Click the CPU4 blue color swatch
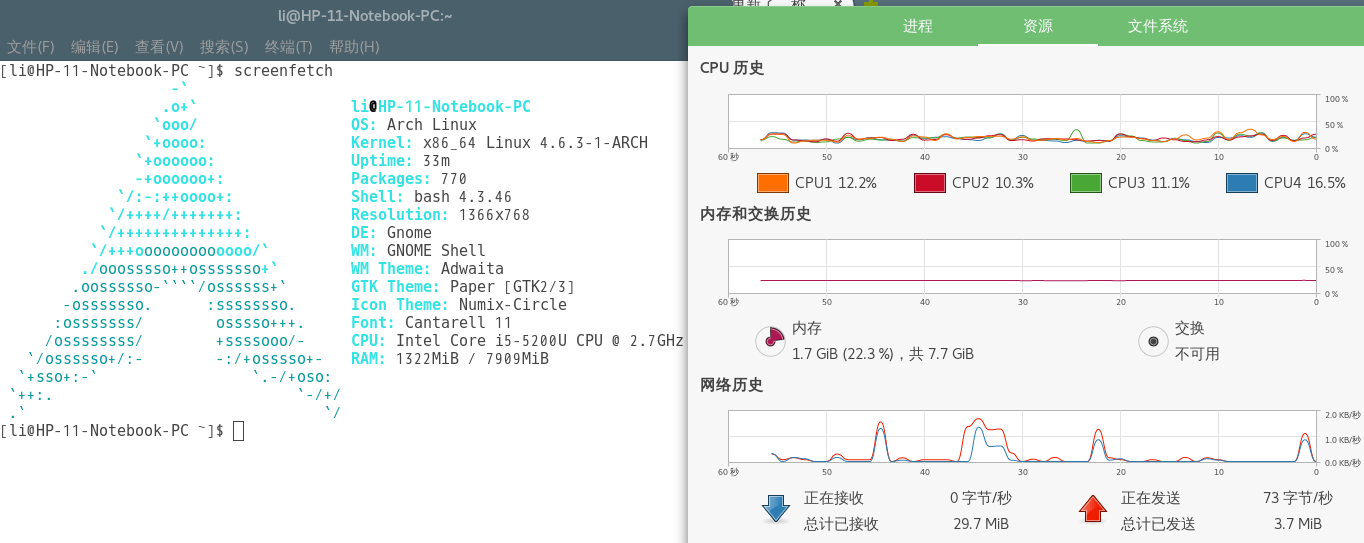Screen dimensions: 1364x543 pyautogui.click(x=1242, y=183)
